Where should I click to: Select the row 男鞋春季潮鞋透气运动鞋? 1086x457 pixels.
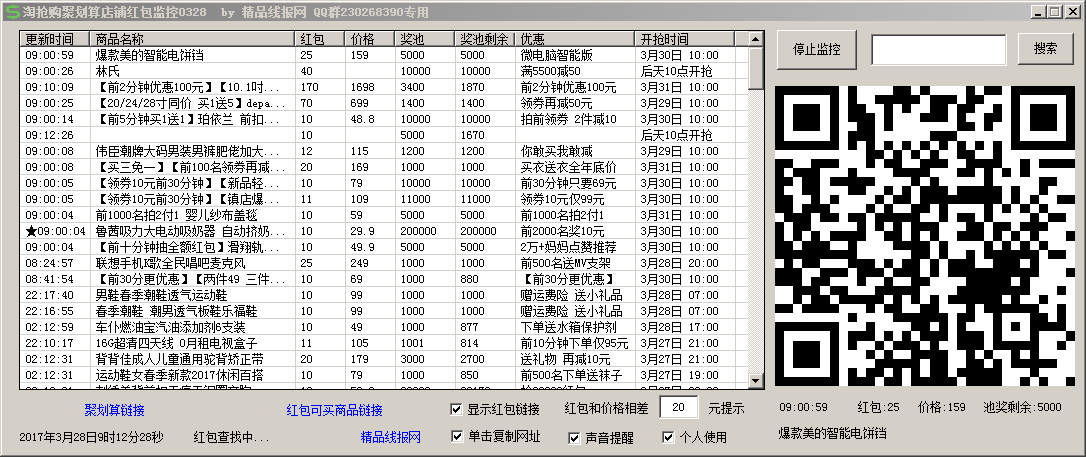(384, 295)
